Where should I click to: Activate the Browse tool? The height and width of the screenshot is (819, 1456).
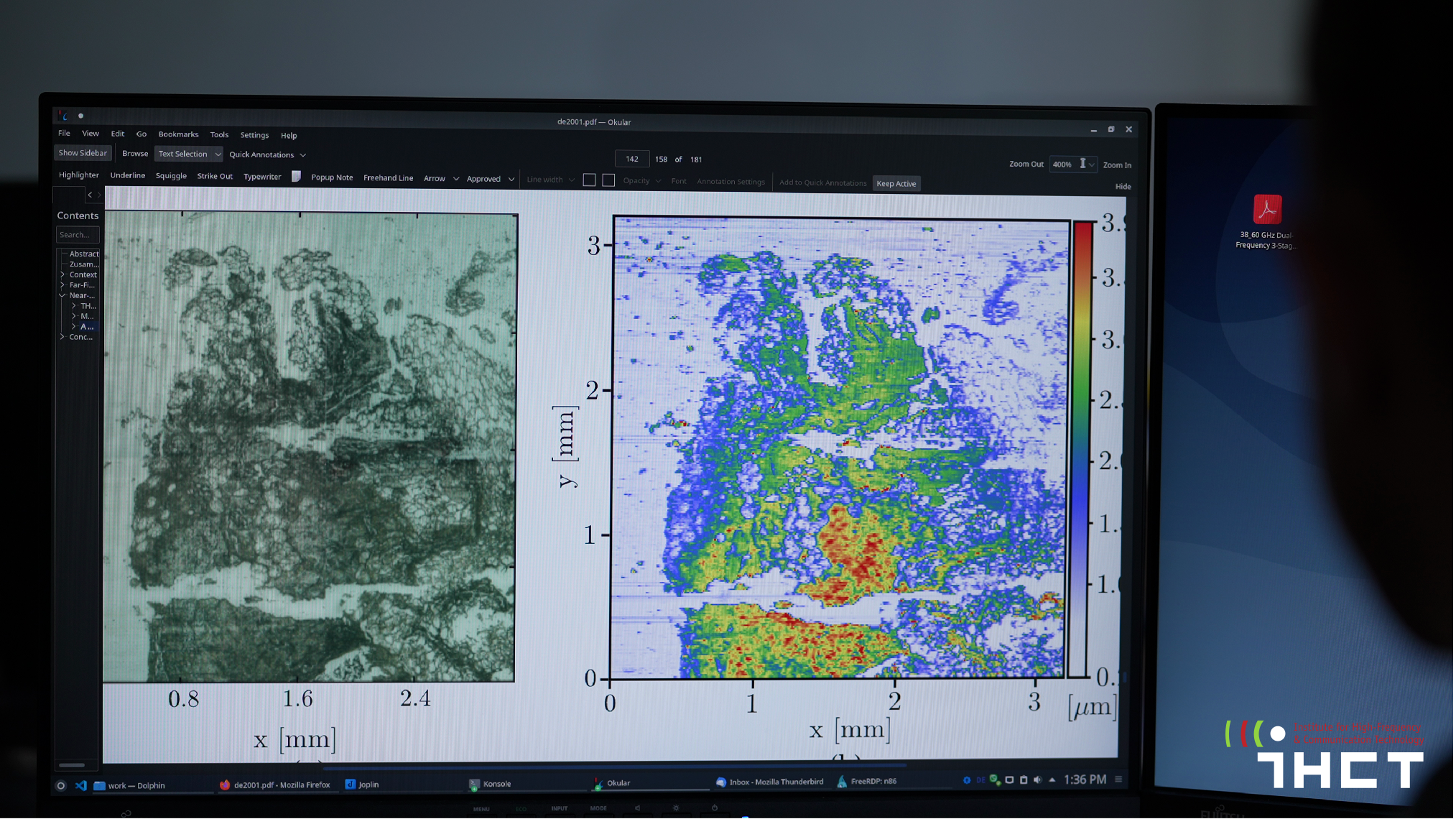point(135,154)
